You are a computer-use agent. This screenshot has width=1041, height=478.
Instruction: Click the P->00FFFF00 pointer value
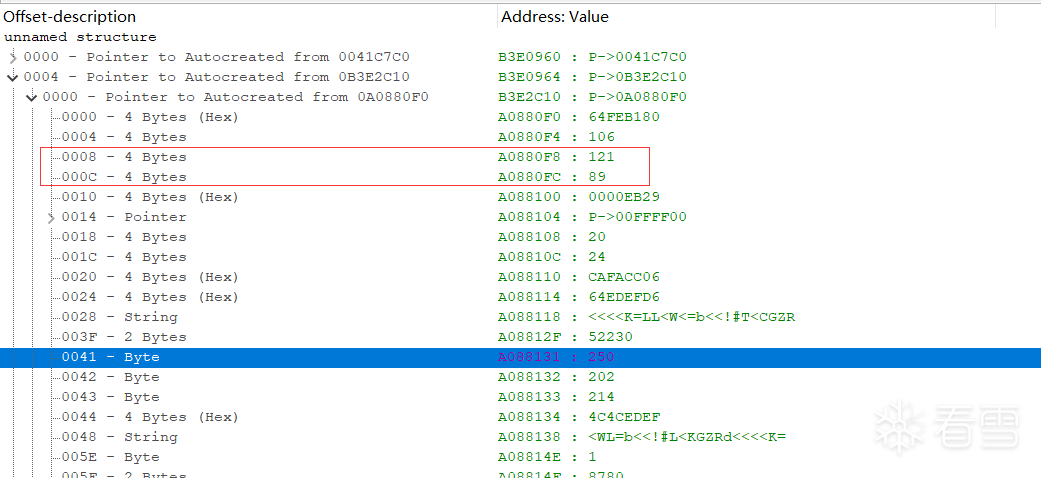[x=637, y=217]
